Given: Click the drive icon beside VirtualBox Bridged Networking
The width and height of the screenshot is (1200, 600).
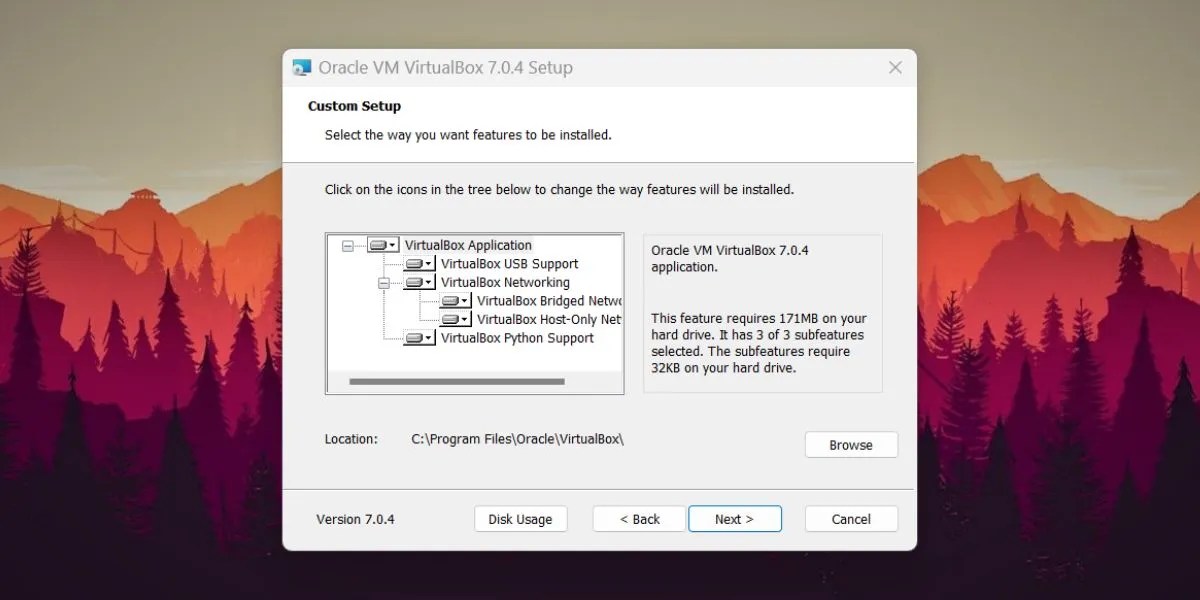Looking at the screenshot, I should click(450, 300).
